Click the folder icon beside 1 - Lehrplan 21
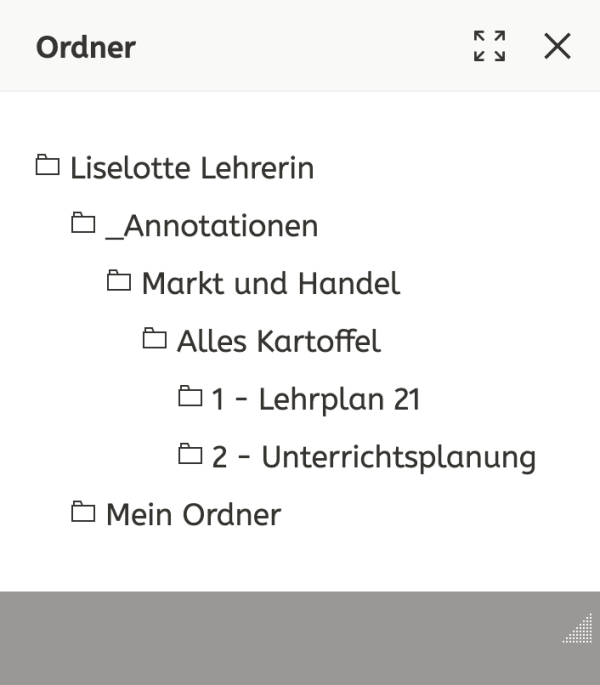600x685 pixels. click(191, 396)
